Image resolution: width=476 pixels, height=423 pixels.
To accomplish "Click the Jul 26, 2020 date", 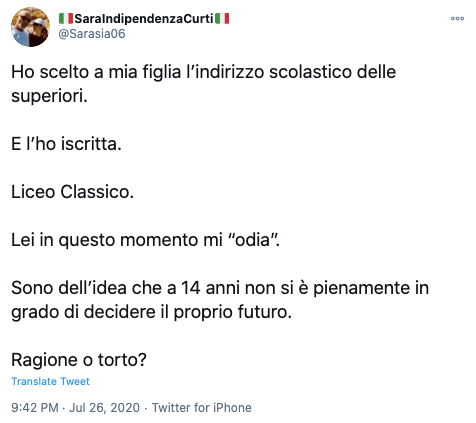I will 104,408.
